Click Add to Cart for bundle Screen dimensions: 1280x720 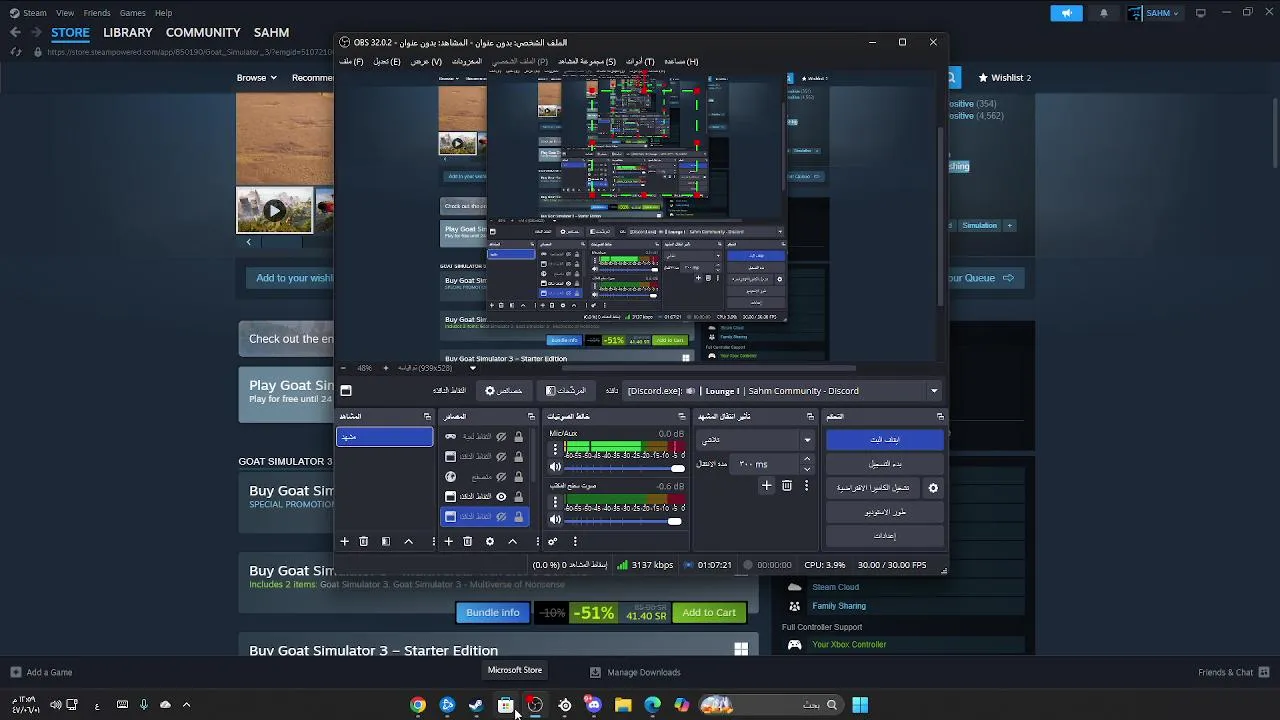709,612
